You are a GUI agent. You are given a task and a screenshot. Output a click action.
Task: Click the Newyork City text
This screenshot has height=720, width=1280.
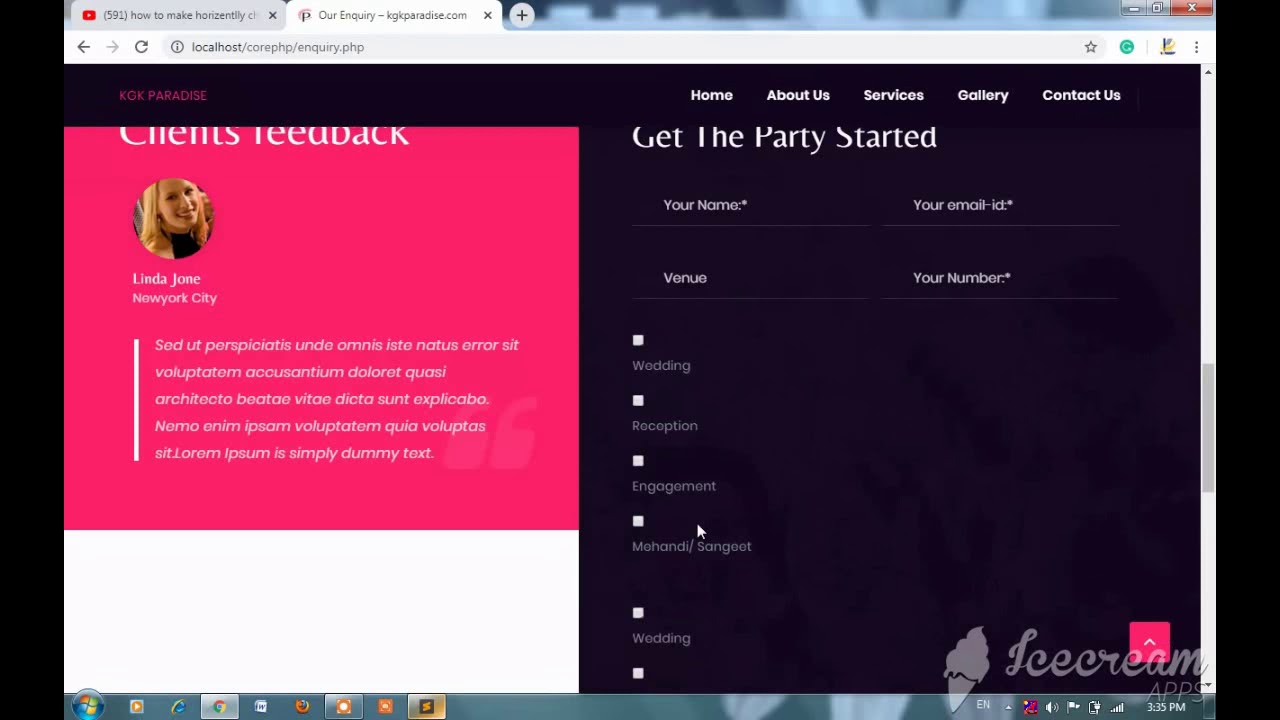click(174, 298)
